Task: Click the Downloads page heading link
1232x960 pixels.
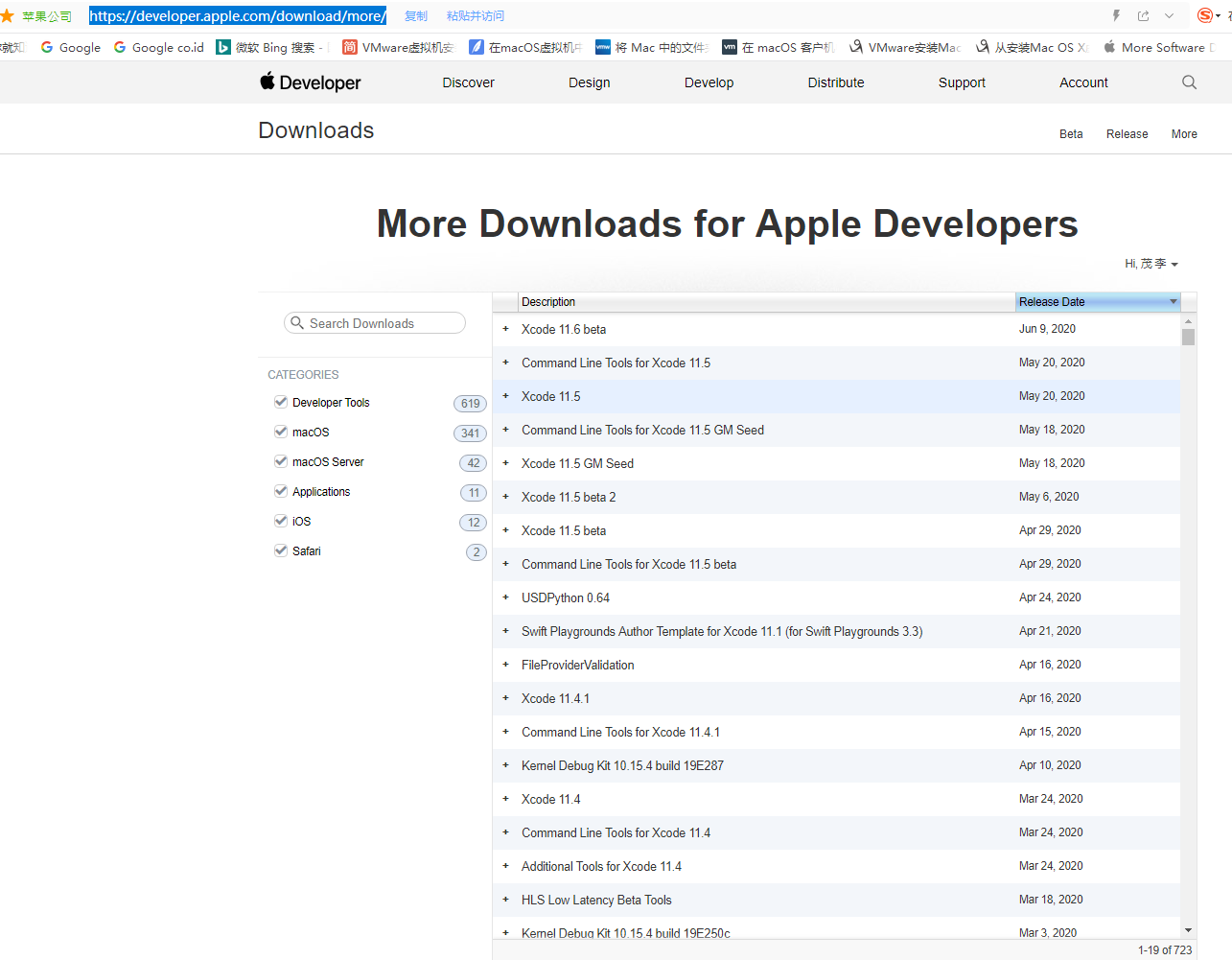Action: tap(316, 130)
